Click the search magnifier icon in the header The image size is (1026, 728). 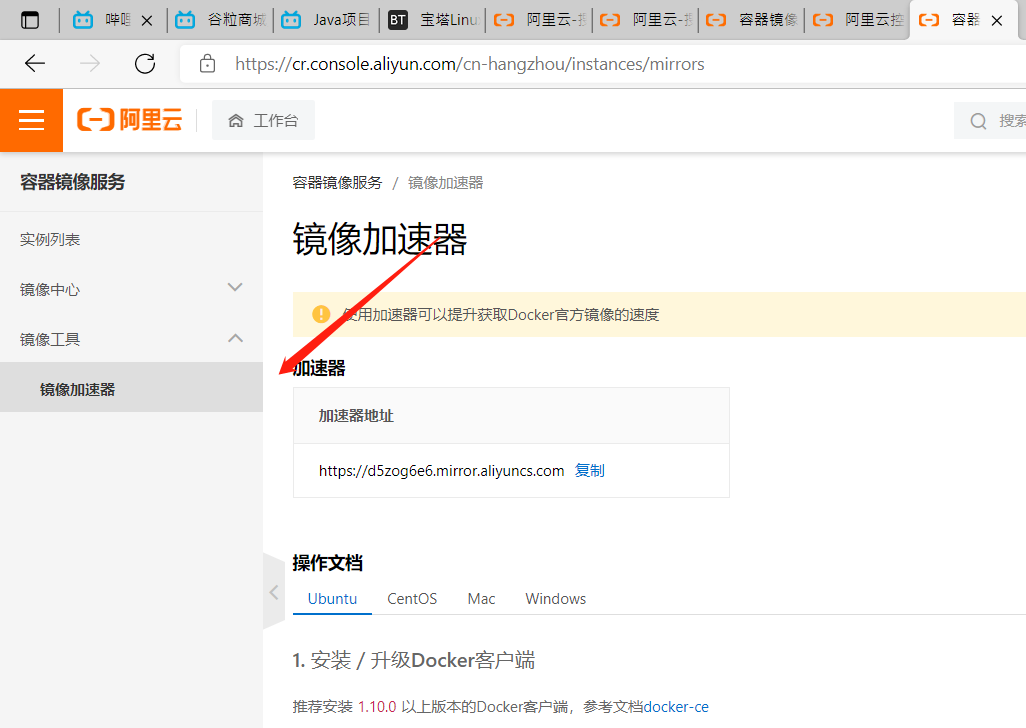click(977, 120)
